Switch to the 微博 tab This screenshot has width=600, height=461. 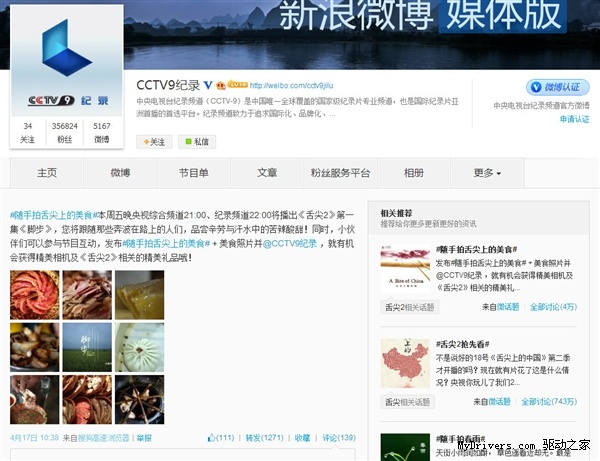click(x=120, y=173)
